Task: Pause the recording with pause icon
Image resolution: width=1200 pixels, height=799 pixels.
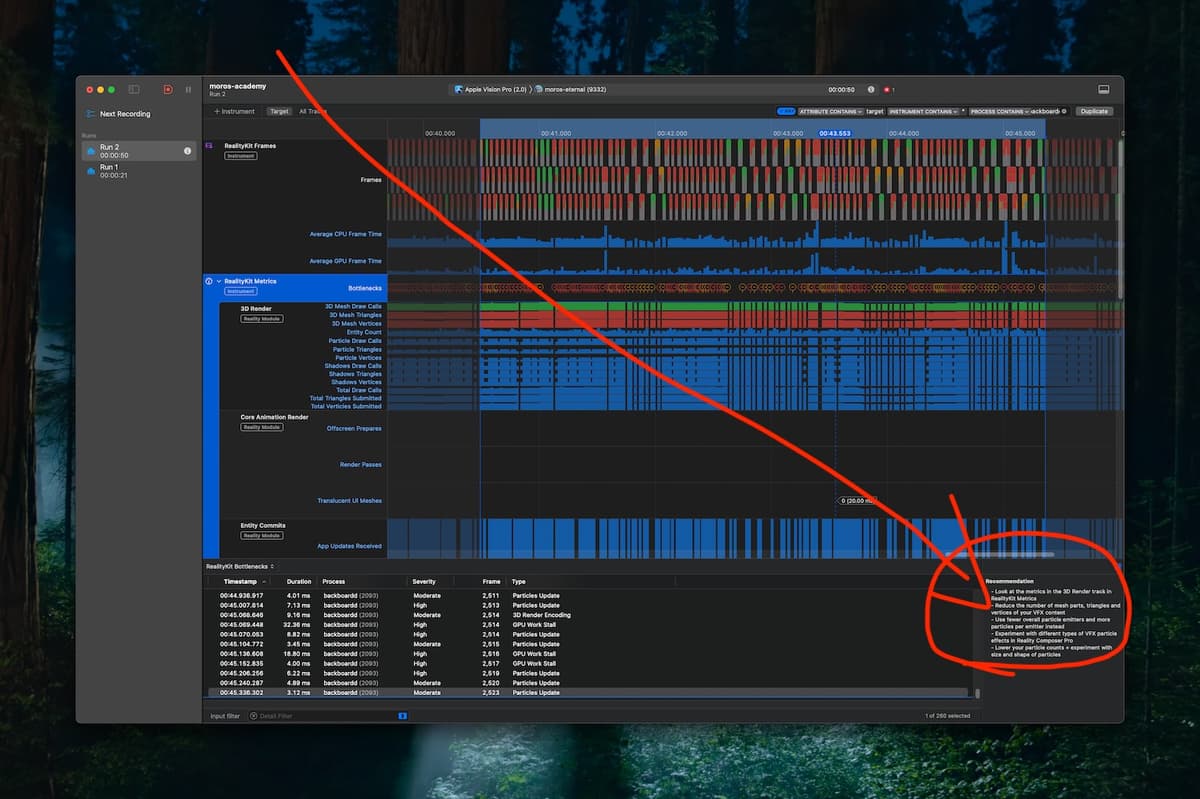Action: (188, 90)
